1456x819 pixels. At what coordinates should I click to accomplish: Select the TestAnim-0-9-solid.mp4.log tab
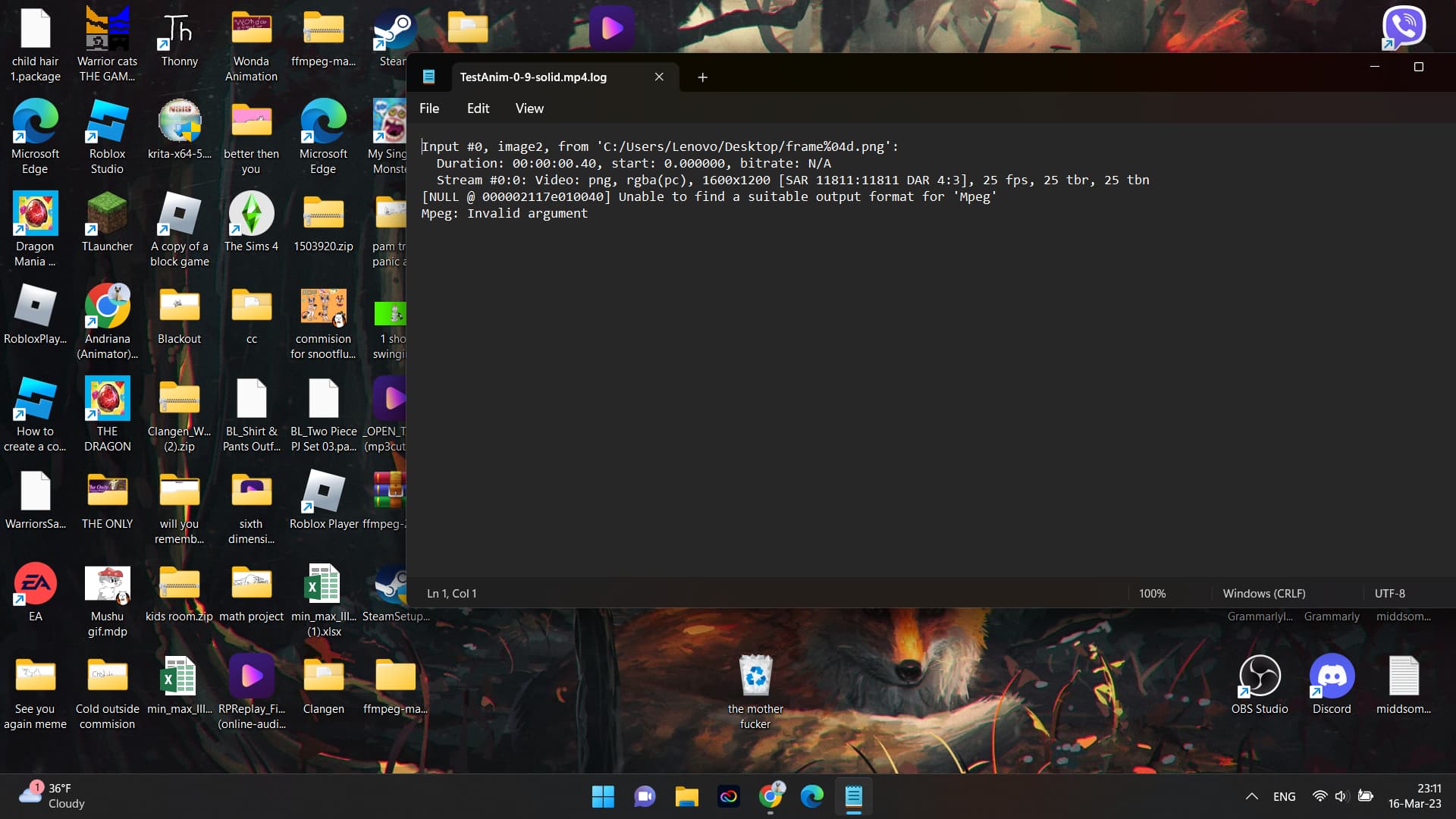point(533,77)
